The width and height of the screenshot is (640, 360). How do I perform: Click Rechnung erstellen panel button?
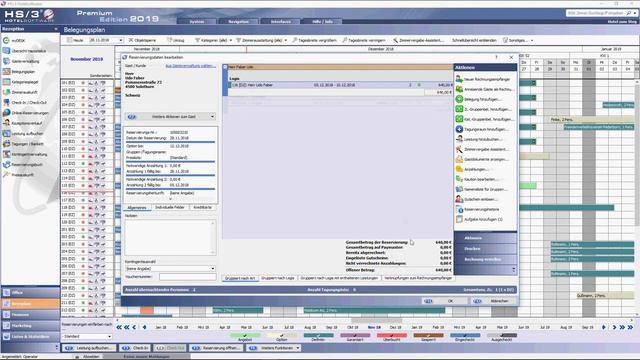point(483,259)
